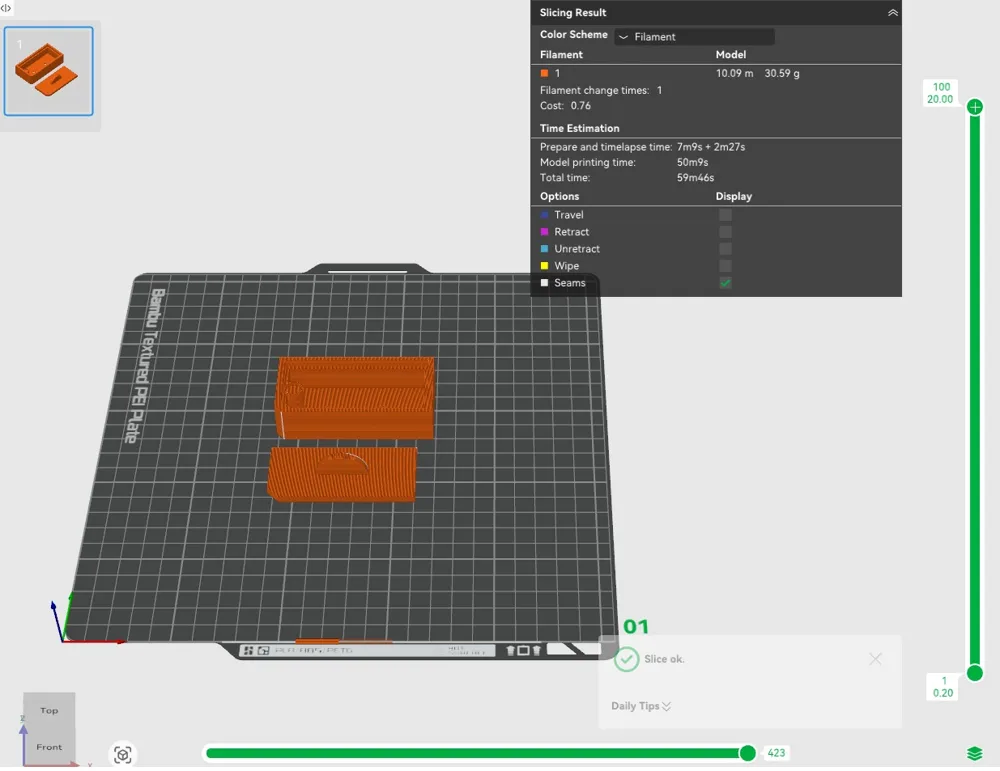Select plate 1 thumbnail

point(49,71)
